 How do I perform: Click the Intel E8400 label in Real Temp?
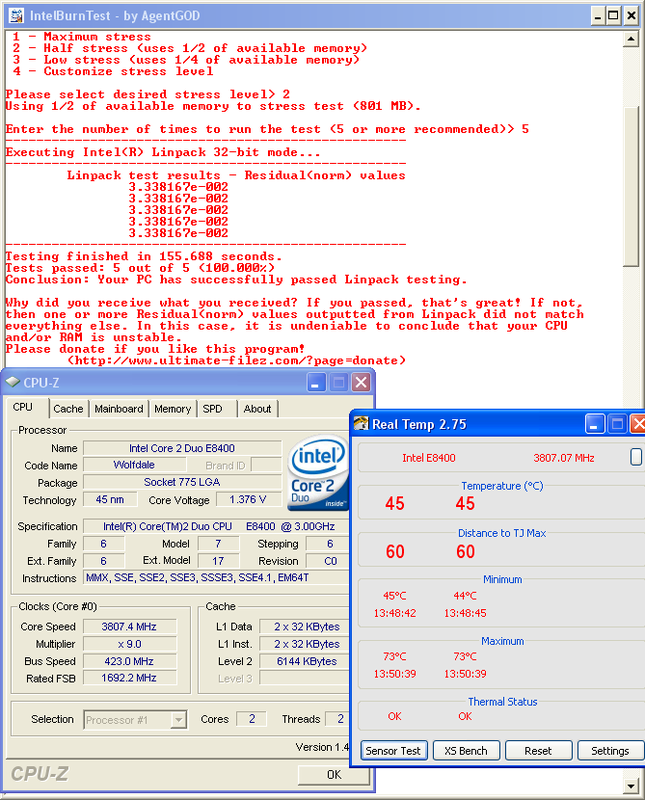pyautogui.click(x=429, y=458)
